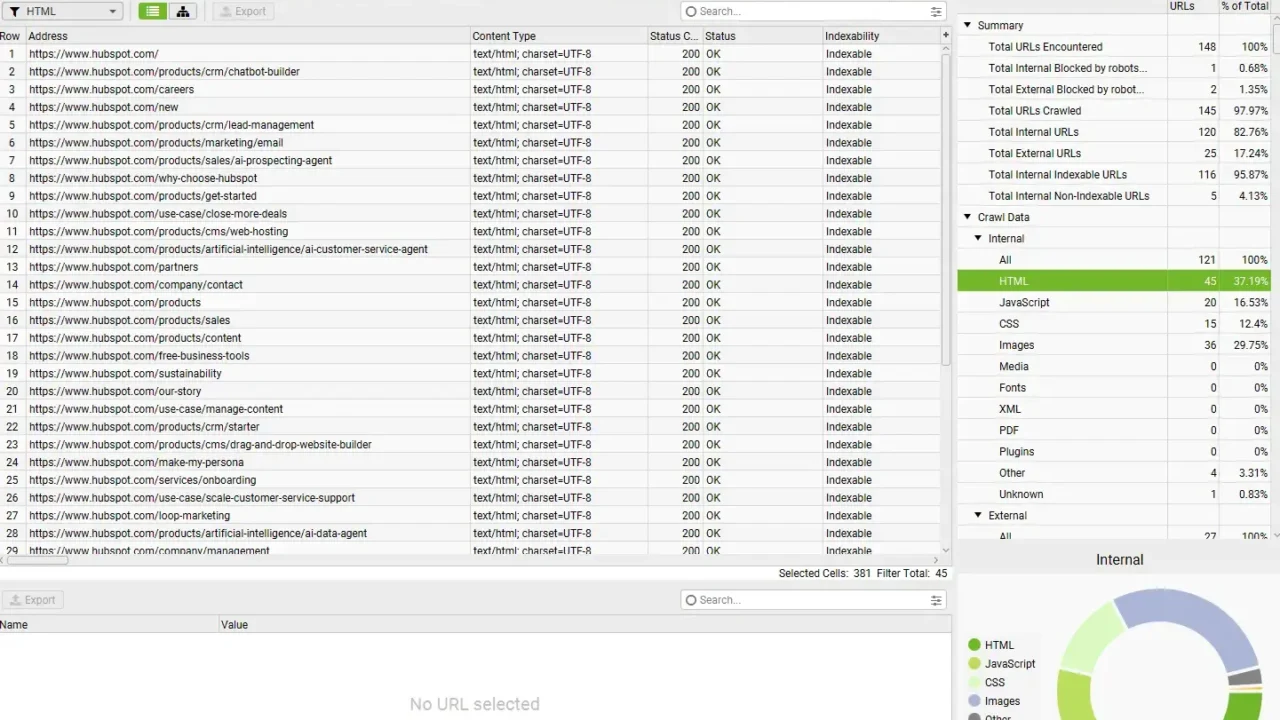Click the Name column header in lower panel

coord(109,624)
